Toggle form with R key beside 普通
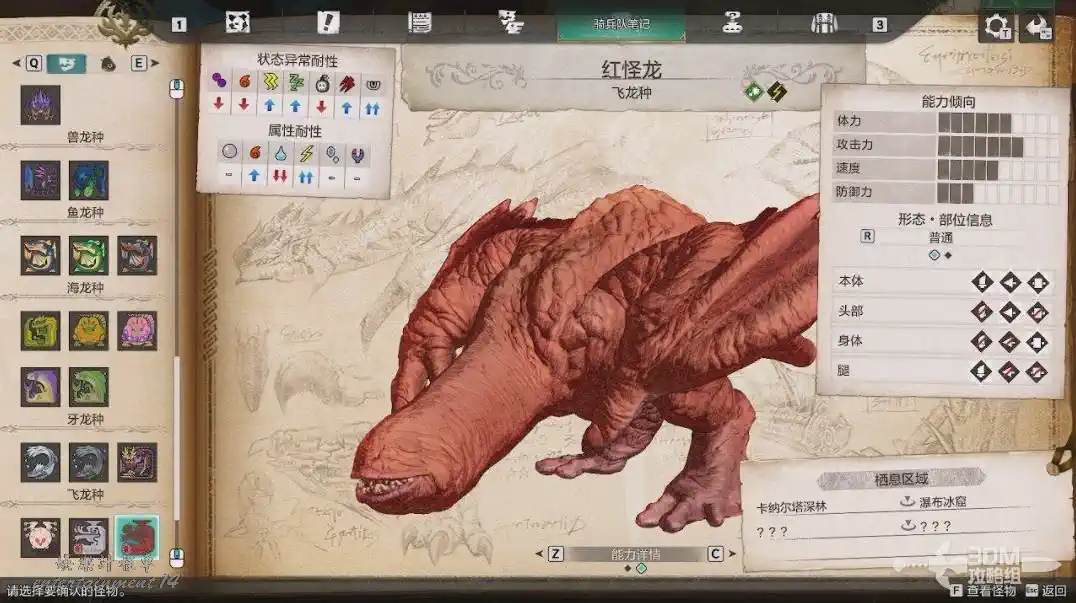 [867, 237]
